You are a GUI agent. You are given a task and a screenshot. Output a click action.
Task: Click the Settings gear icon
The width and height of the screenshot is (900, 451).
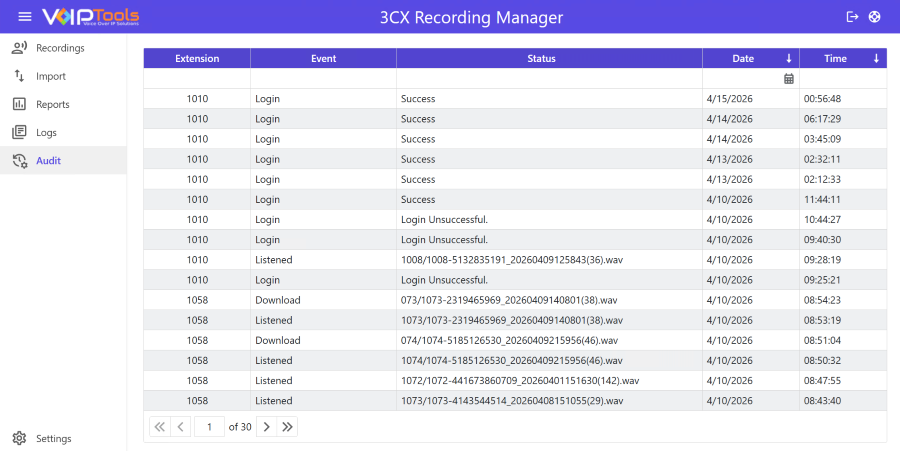[19, 438]
